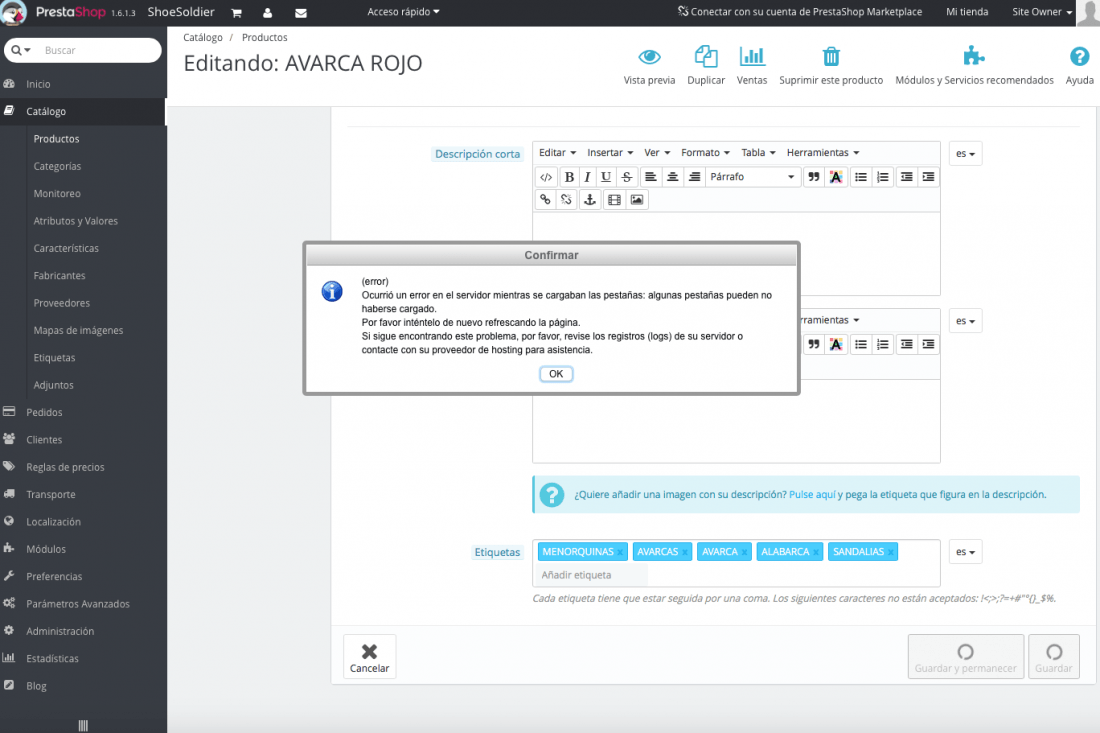Open the envelope messages icon
The height and width of the screenshot is (733, 1100).
pos(301,13)
